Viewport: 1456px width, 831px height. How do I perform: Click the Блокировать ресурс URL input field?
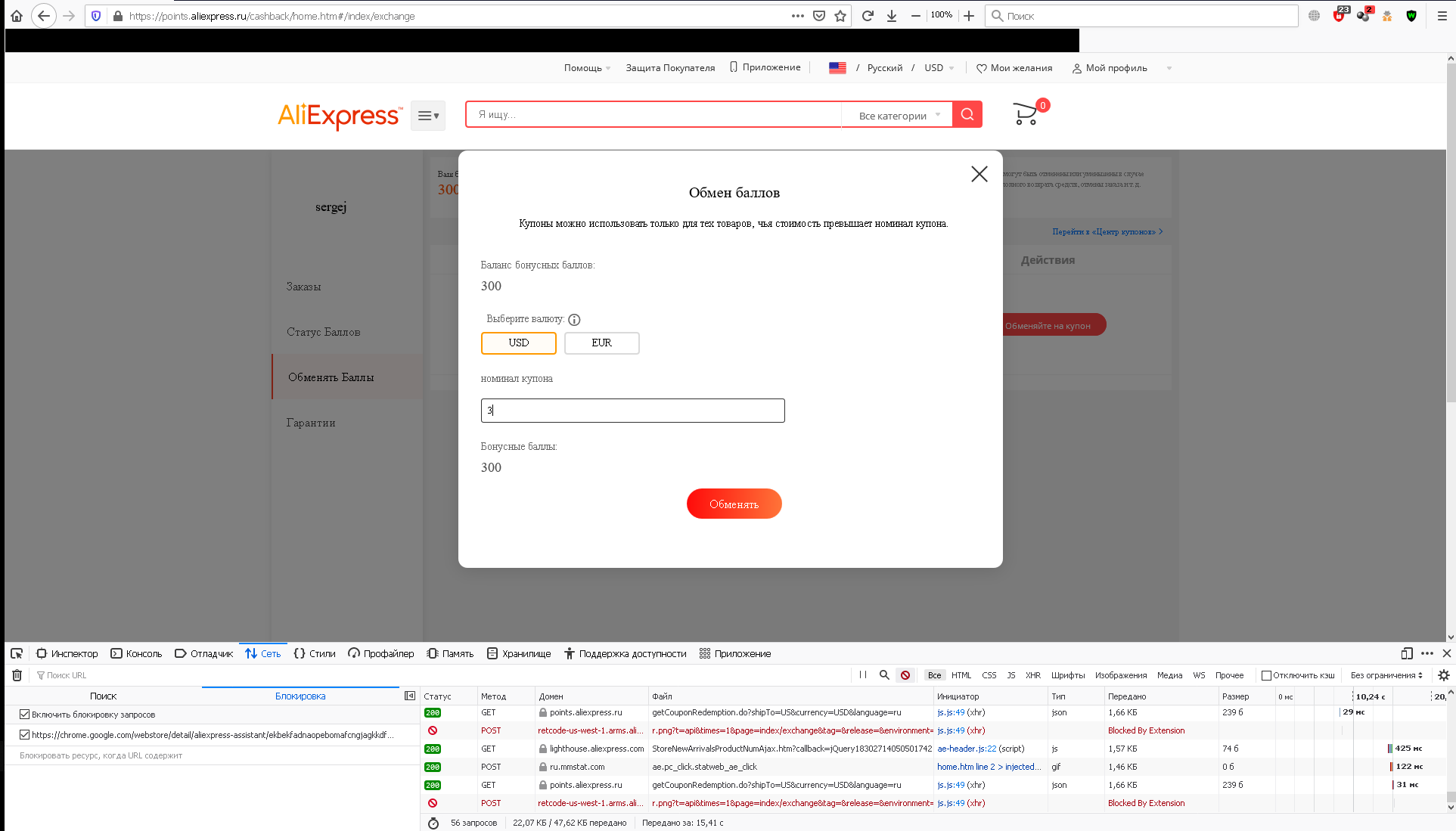(213, 755)
